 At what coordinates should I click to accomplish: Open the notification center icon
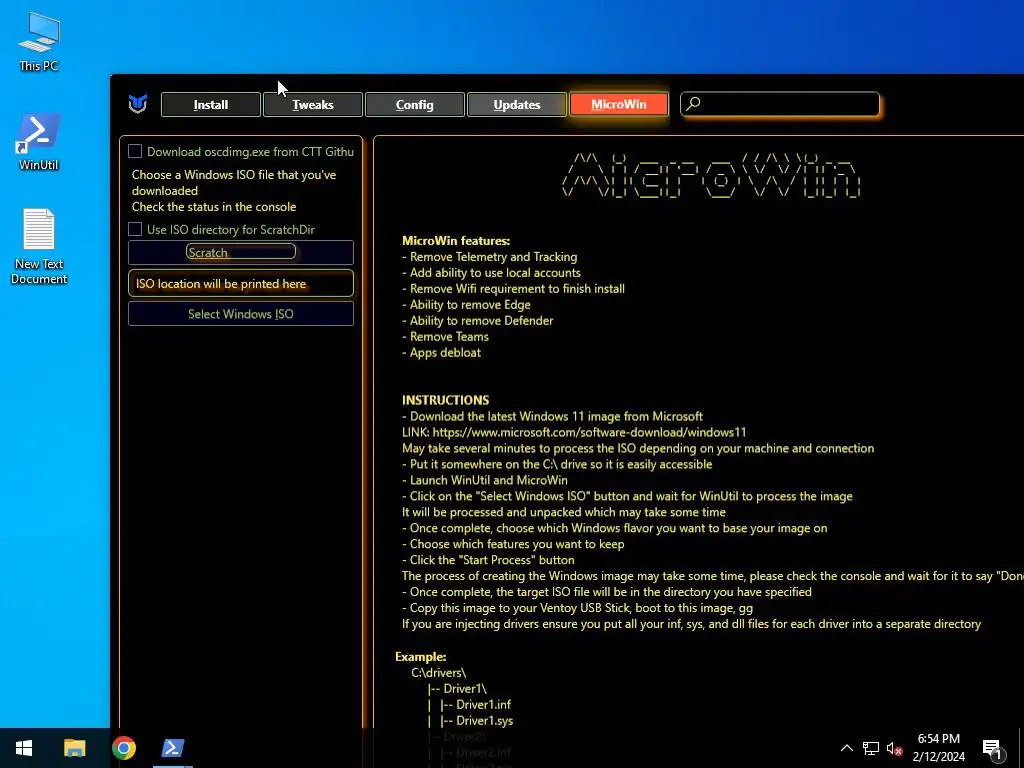pos(993,749)
